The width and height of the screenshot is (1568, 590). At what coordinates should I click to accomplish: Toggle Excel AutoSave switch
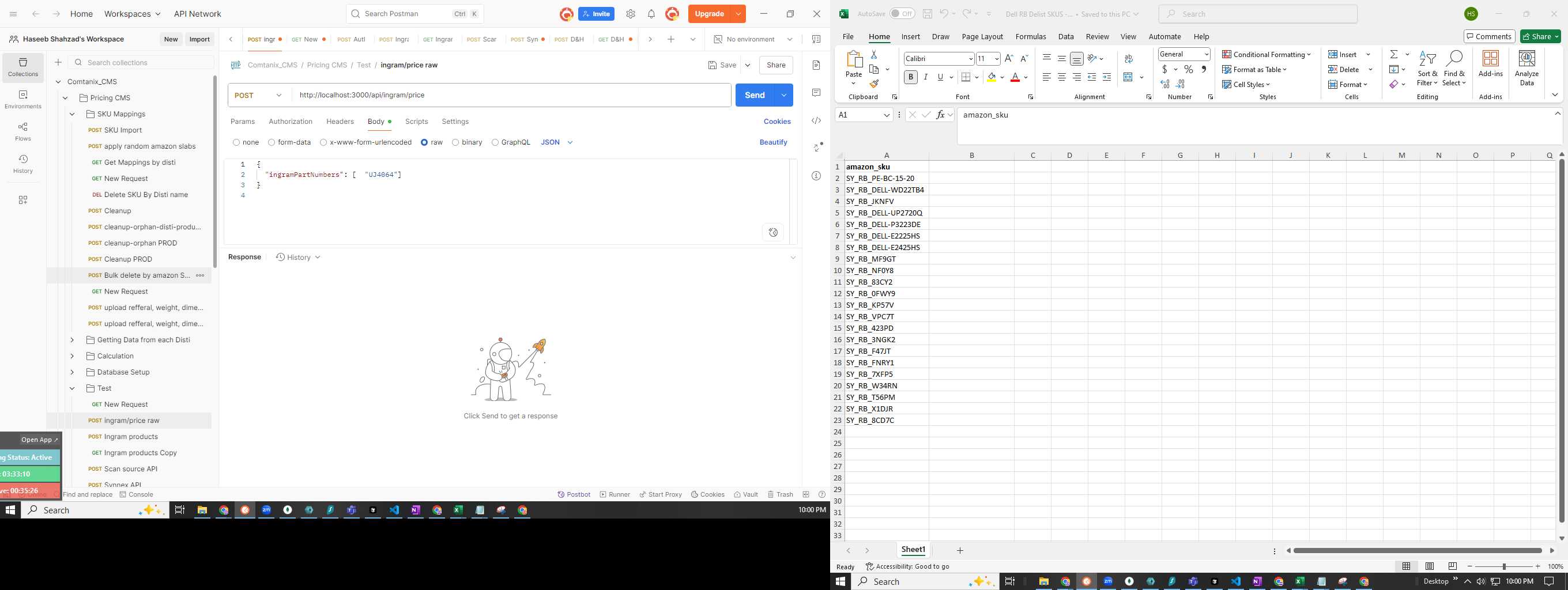coord(902,14)
